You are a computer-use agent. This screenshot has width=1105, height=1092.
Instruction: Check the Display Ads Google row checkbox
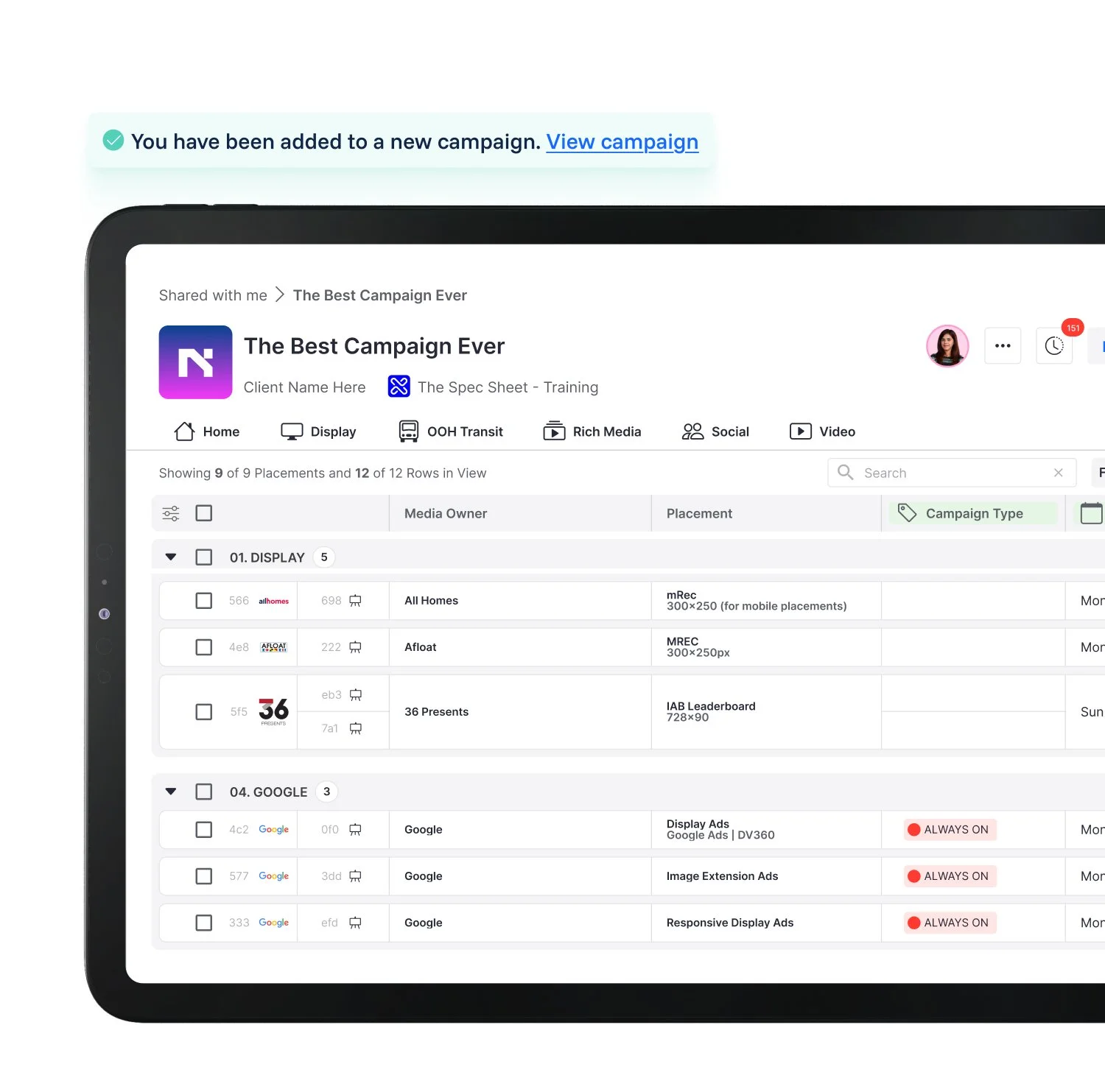[204, 830]
